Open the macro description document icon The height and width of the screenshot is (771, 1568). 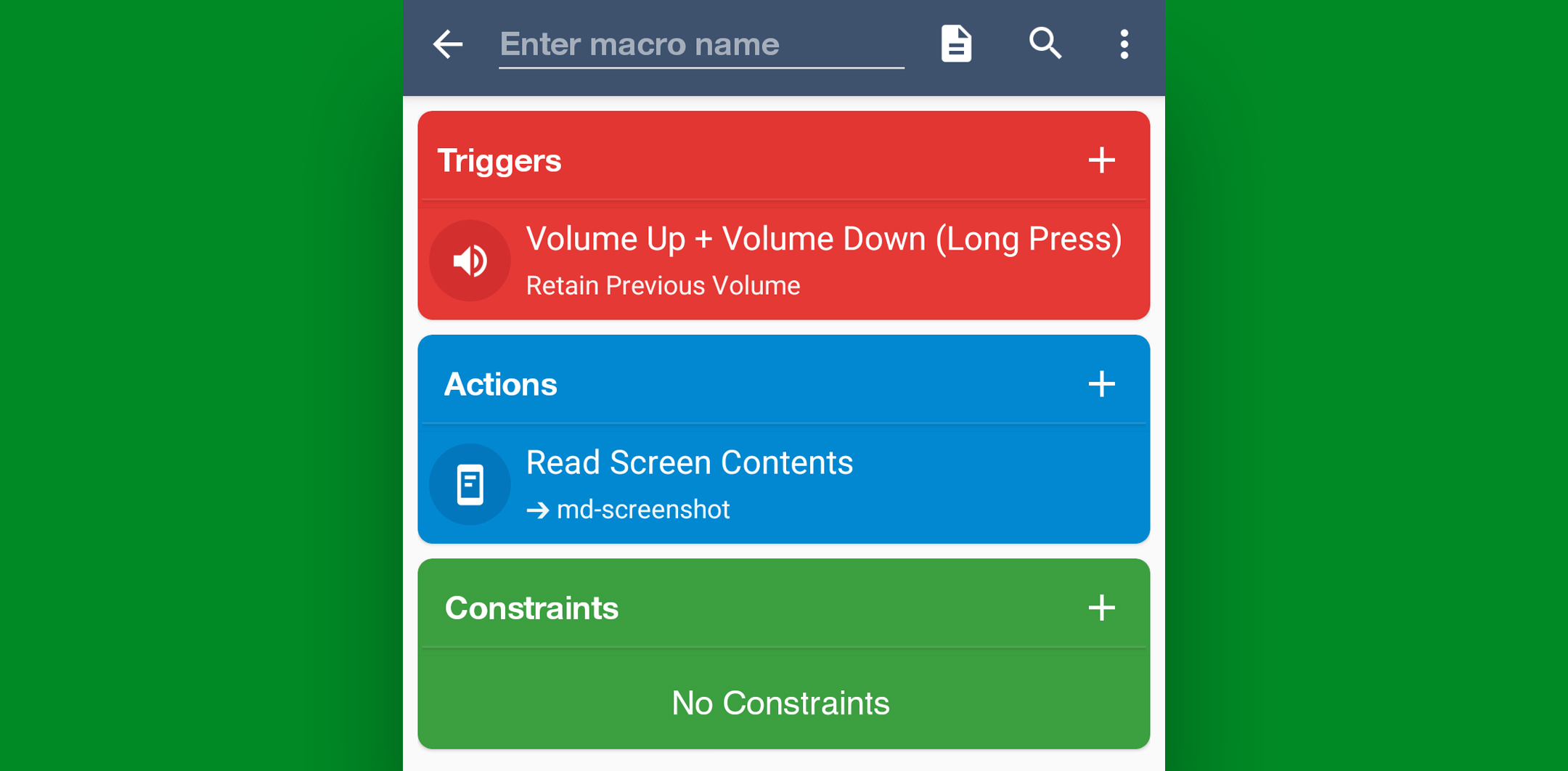point(956,44)
